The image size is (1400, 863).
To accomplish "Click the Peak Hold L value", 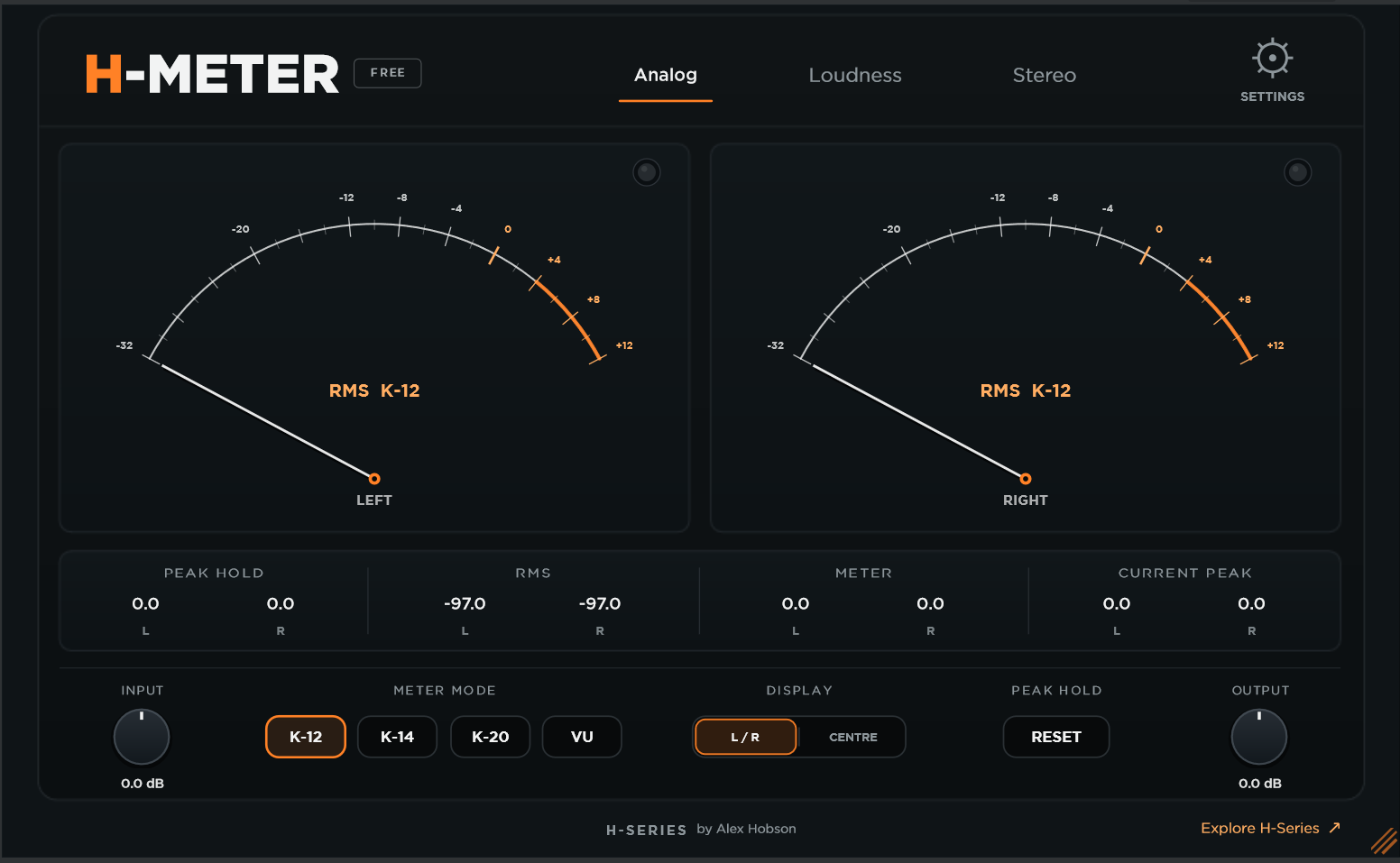I will pyautogui.click(x=145, y=604).
